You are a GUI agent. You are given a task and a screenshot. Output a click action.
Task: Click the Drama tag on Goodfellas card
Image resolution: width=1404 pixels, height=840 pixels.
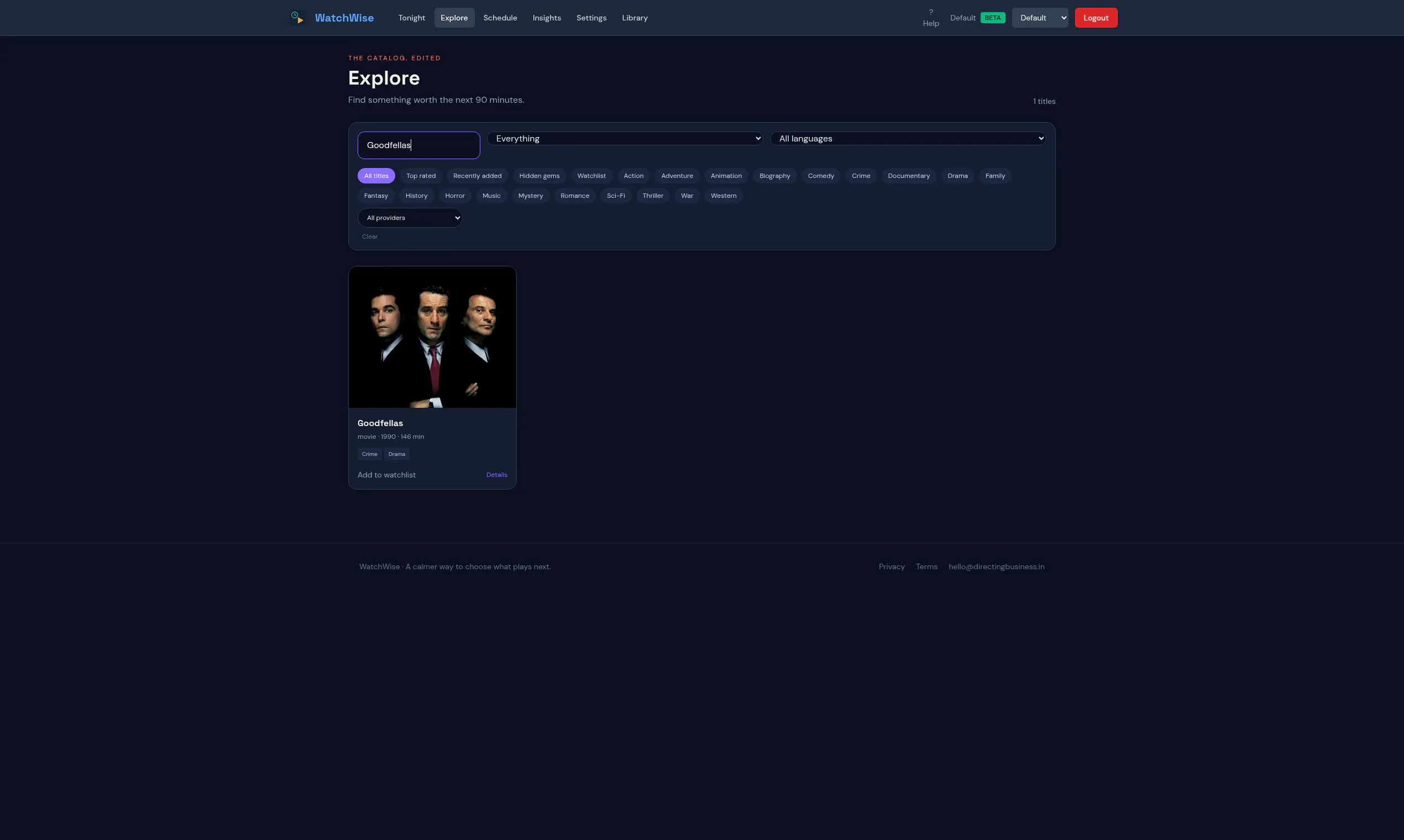[x=396, y=454]
